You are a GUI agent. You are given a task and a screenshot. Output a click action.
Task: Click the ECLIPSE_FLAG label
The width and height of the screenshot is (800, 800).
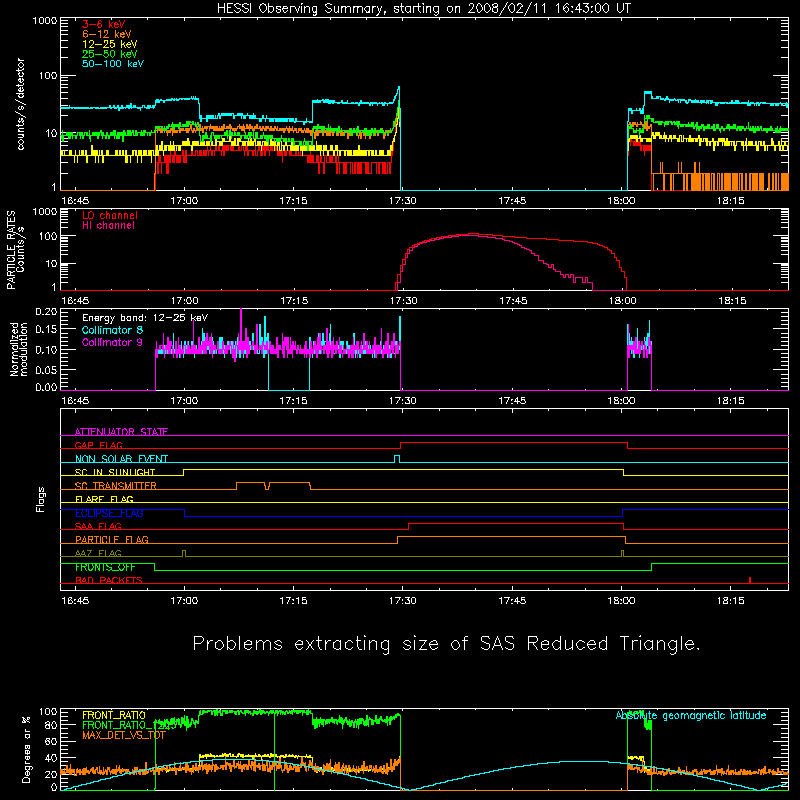click(109, 513)
